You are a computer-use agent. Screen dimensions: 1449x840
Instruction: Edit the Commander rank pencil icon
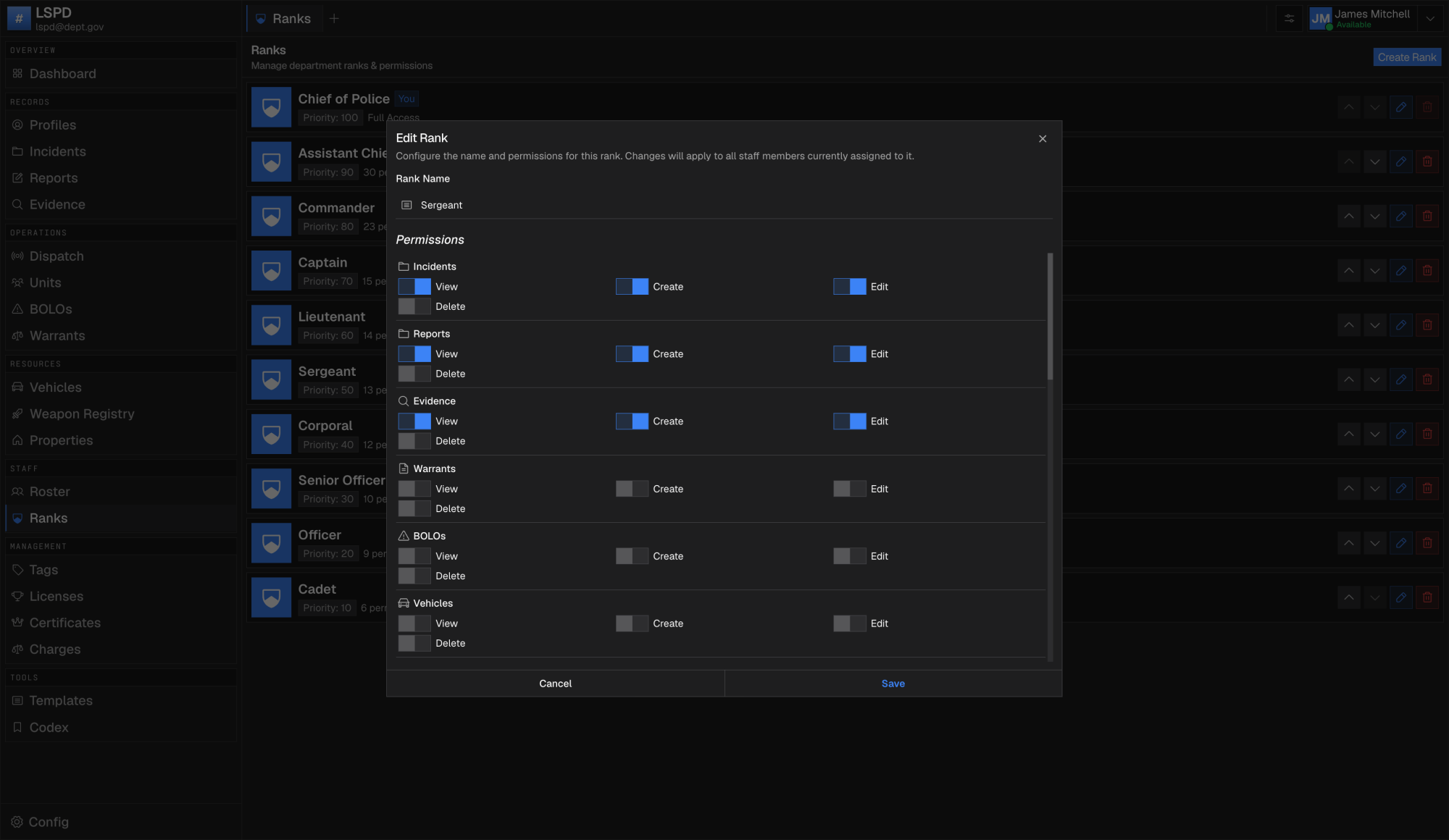1401,216
